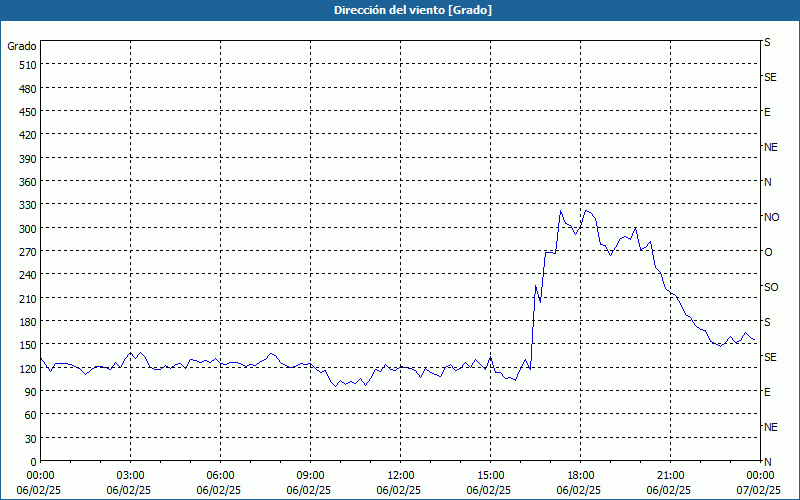Image resolution: width=800 pixels, height=500 pixels.
Task: Click the '06/02/25' date under 18:00
Action: [x=579, y=490]
